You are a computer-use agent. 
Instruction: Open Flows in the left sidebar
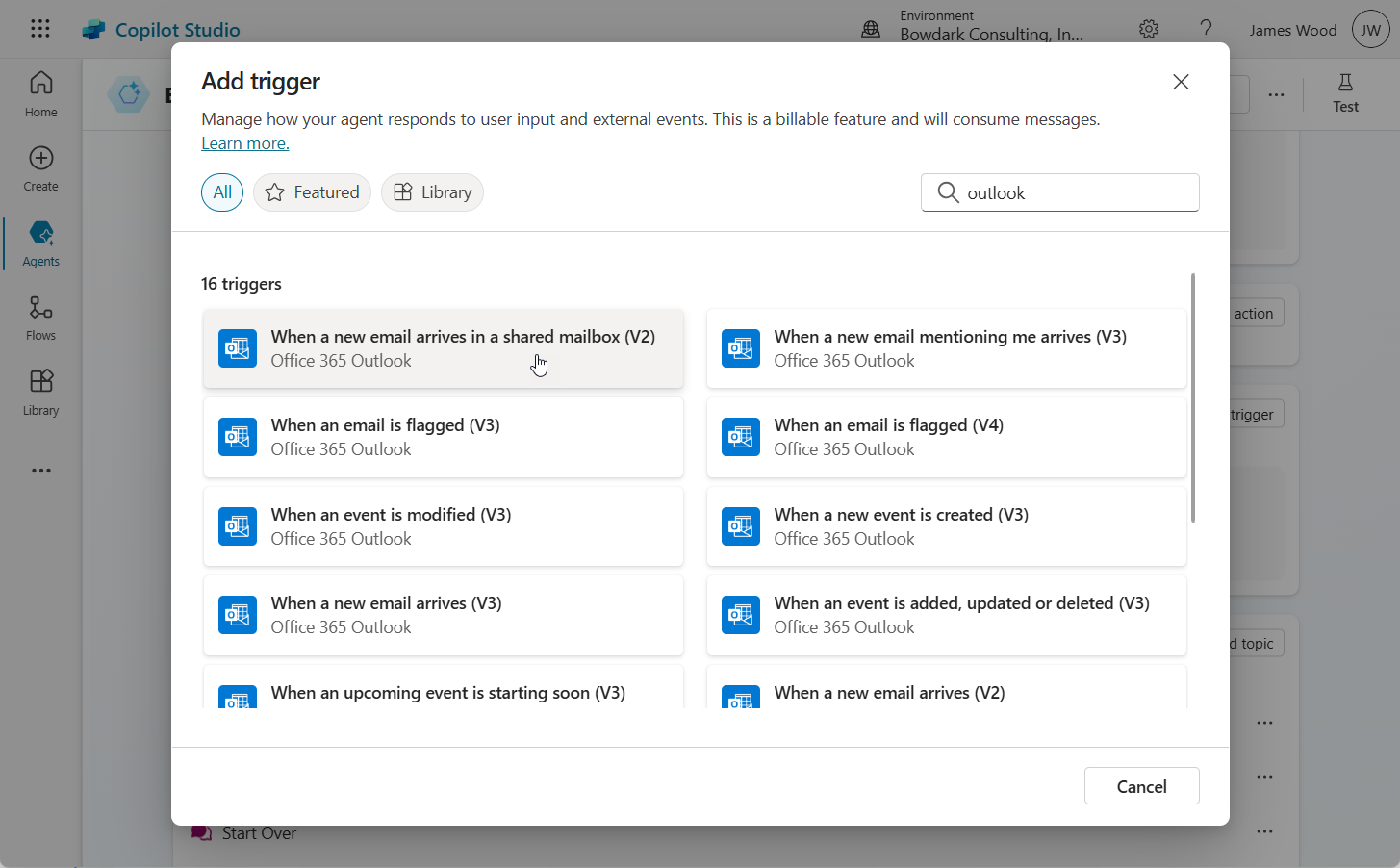pos(40,318)
